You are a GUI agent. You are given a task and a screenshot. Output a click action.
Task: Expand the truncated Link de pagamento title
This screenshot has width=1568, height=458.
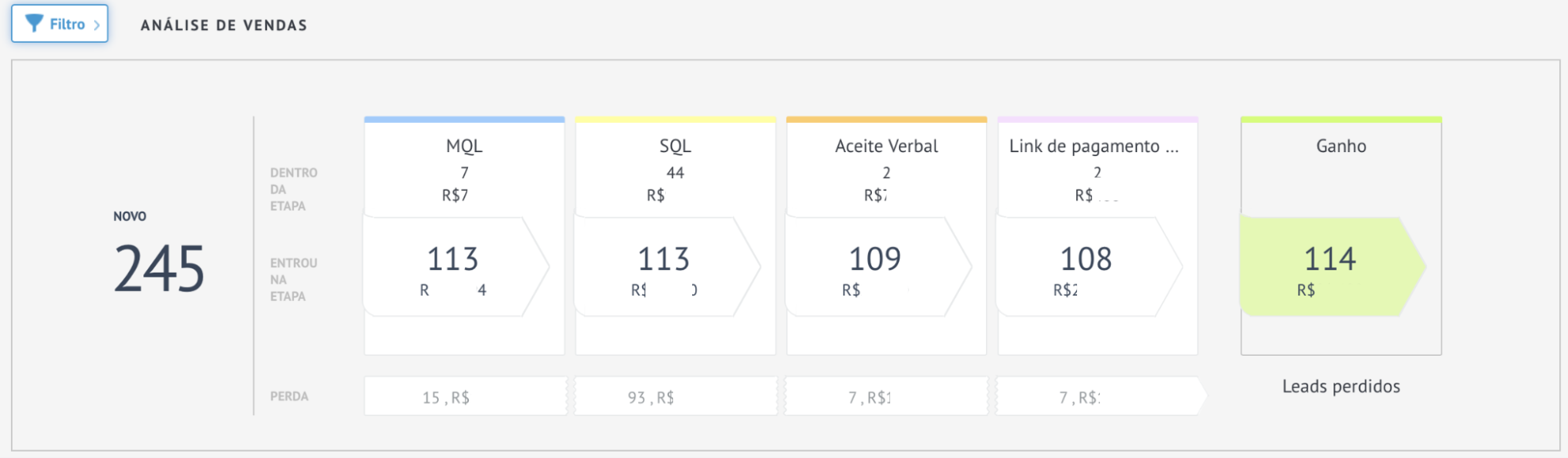1096,146
